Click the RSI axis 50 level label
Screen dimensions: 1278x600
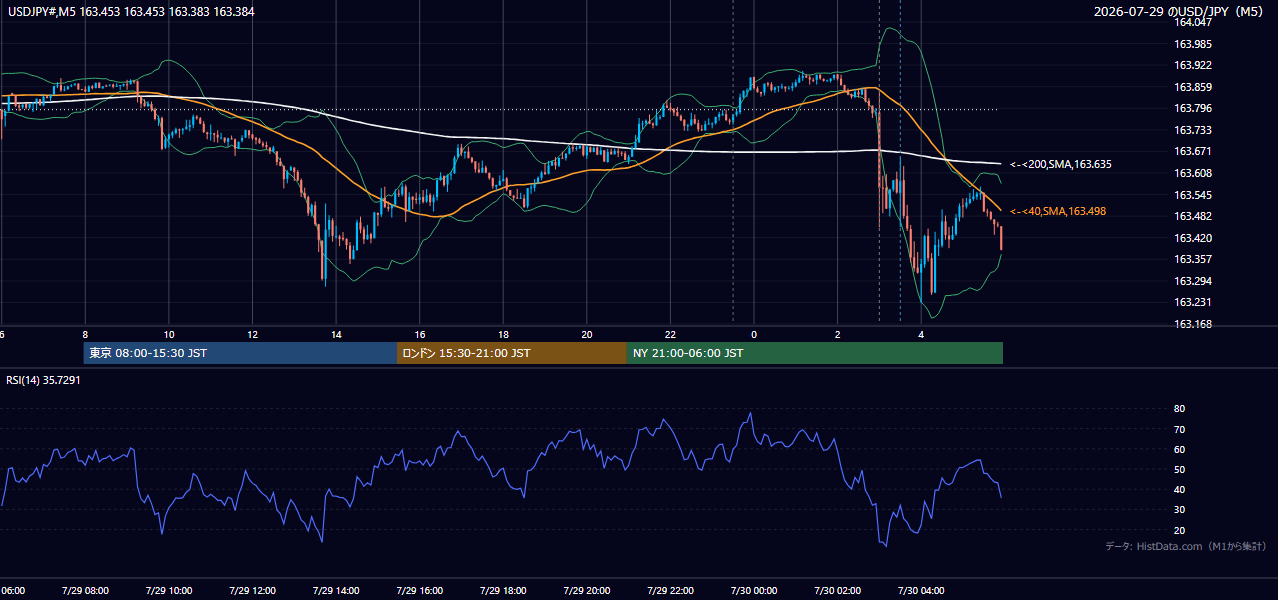tap(1179, 469)
